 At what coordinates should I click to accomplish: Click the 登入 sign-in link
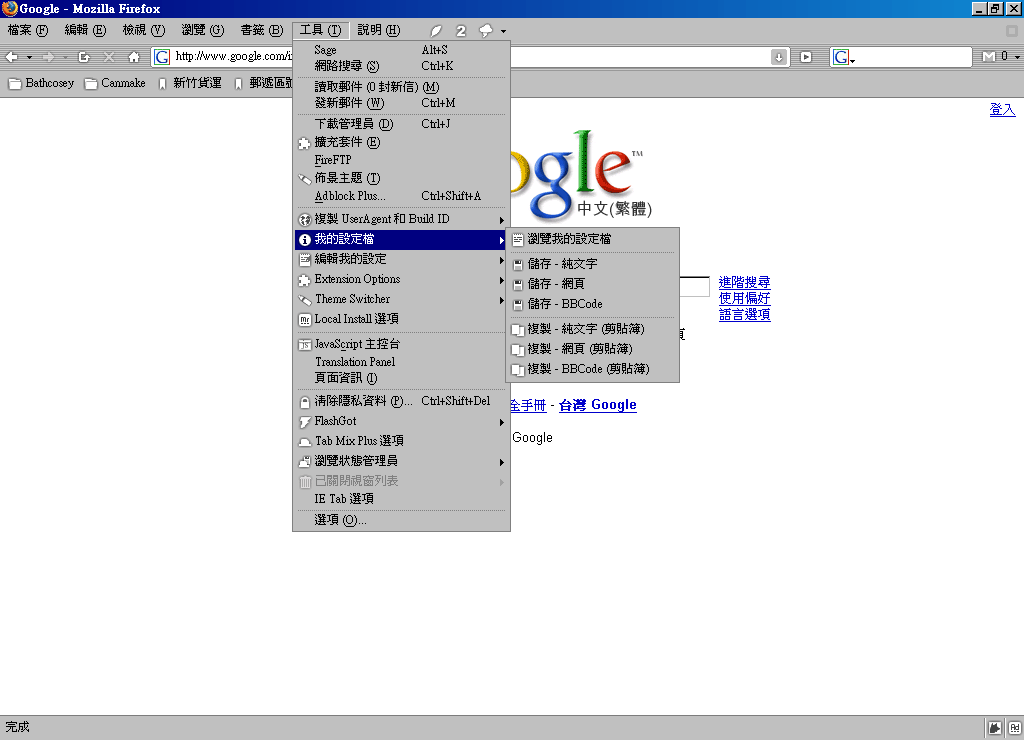pyautogui.click(x=1002, y=110)
